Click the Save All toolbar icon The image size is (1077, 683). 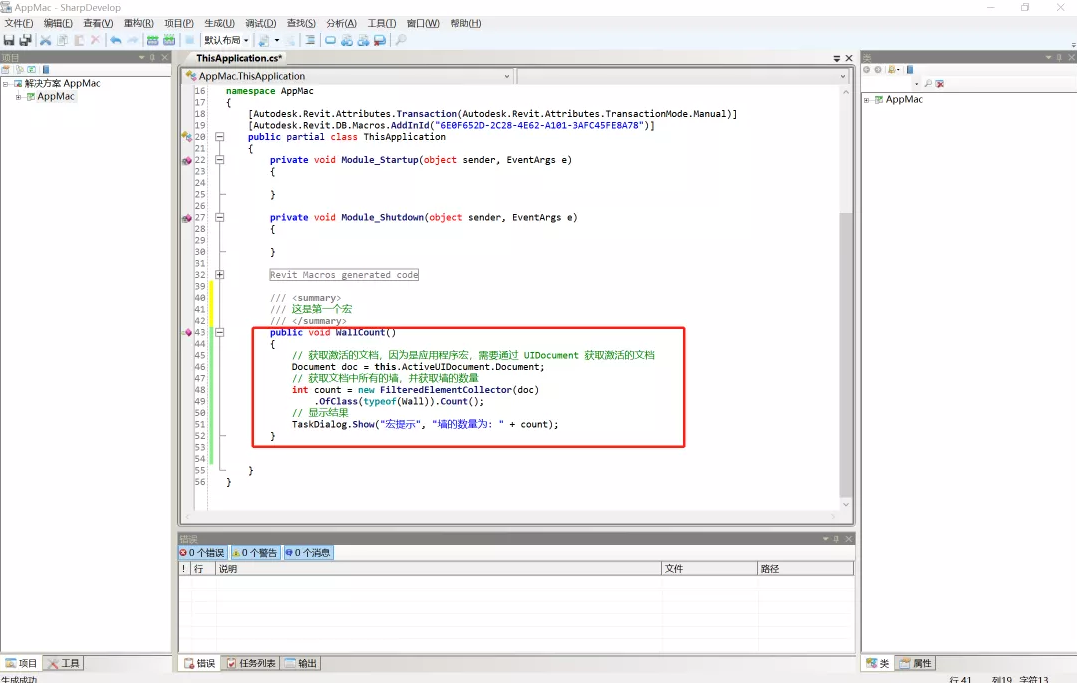(25, 40)
